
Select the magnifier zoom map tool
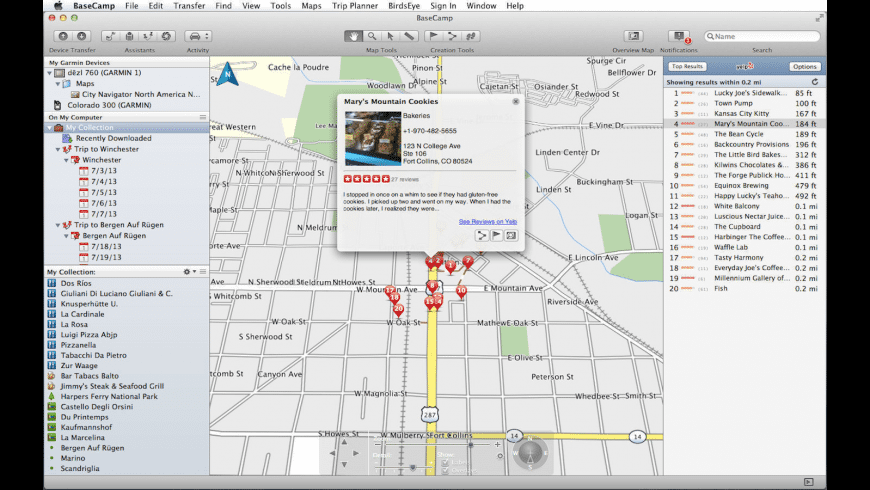[x=372, y=36]
